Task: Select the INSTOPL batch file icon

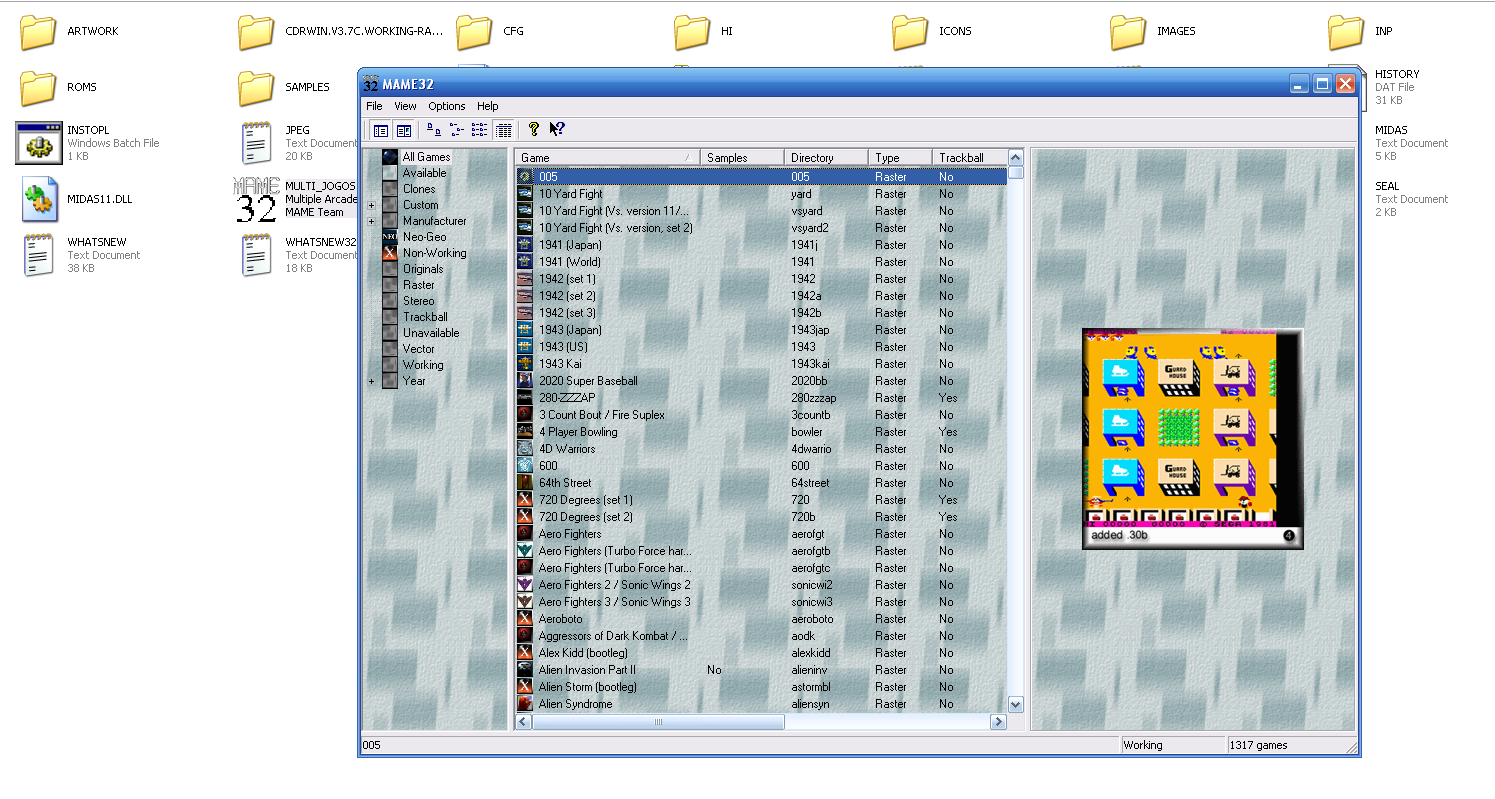Action: point(38,142)
